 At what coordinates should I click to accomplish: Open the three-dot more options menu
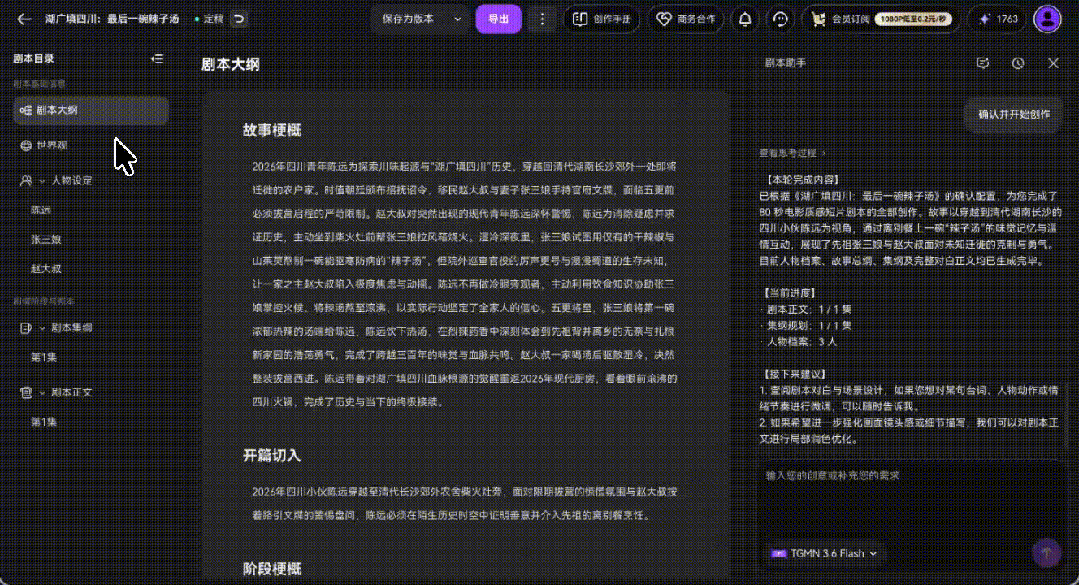[542, 19]
